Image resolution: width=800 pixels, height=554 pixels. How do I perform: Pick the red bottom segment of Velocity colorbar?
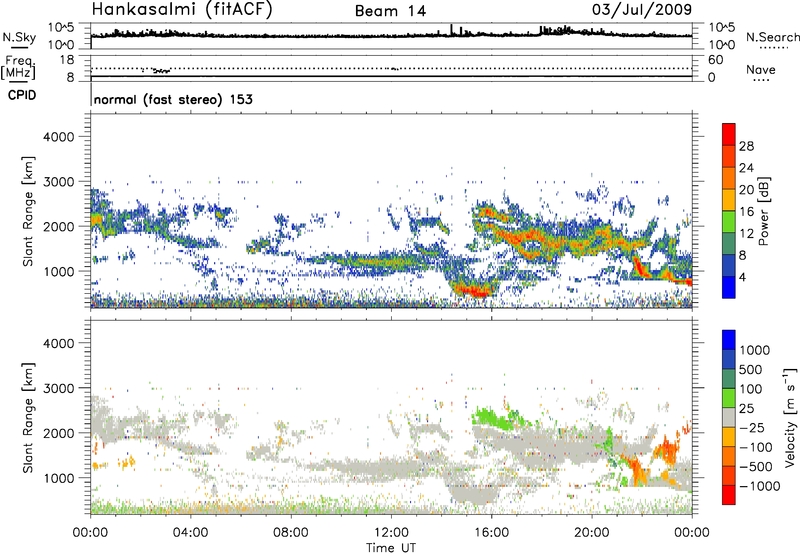click(x=729, y=495)
